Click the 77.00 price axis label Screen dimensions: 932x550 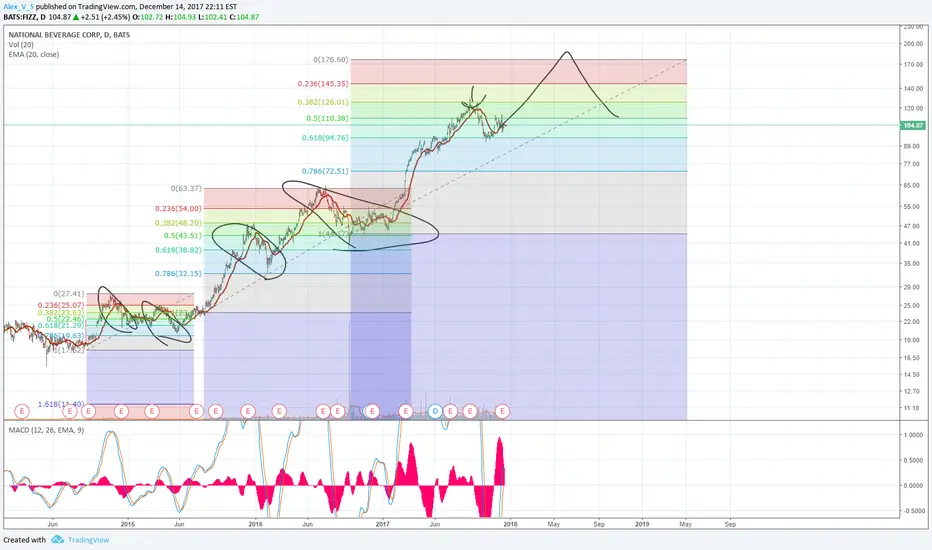pos(911,164)
